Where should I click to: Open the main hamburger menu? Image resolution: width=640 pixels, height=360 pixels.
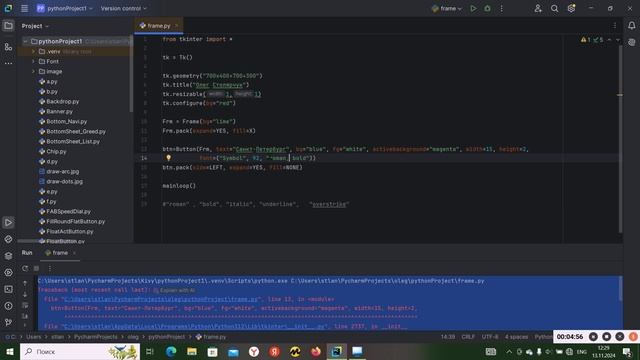24,8
